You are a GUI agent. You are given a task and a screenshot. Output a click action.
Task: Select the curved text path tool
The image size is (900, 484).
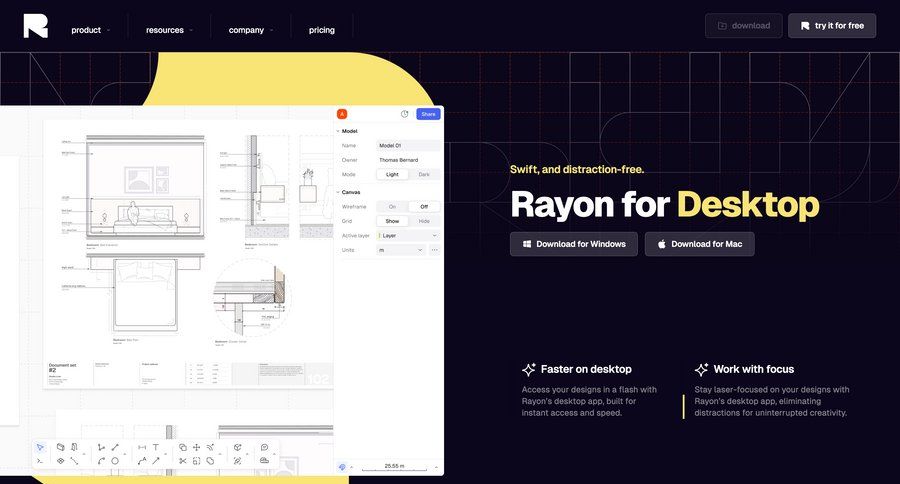coord(142,461)
